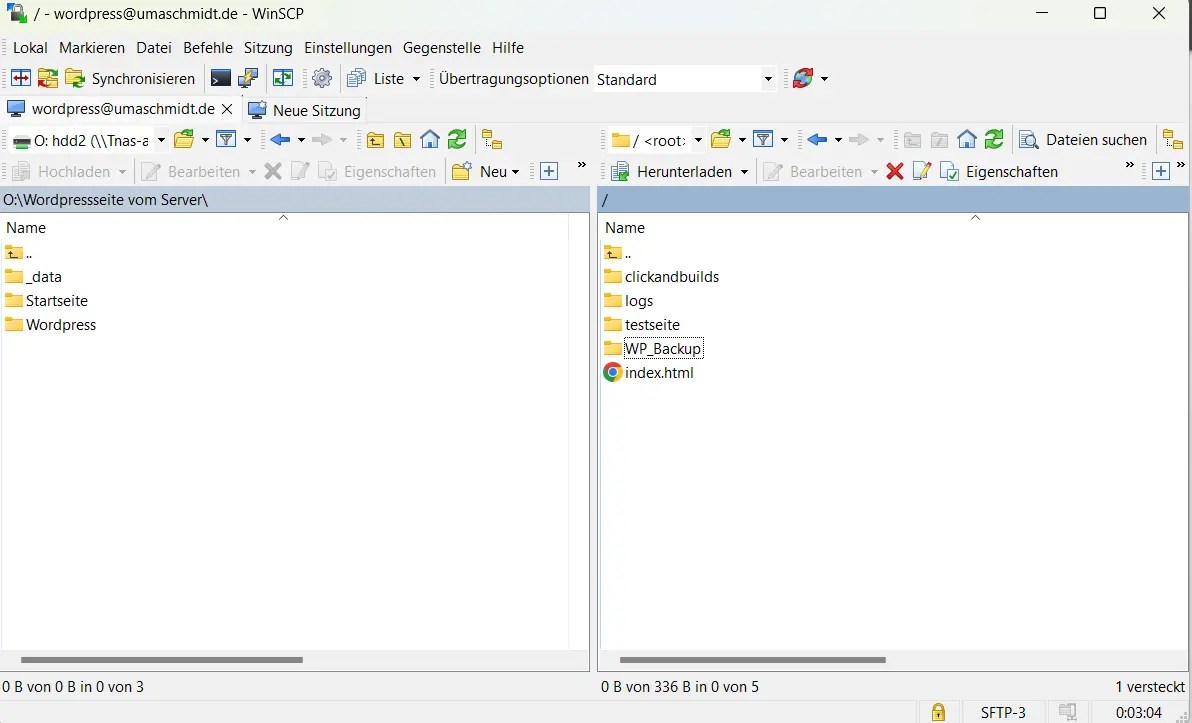Viewport: 1192px width, 723px height.
Task: Open the Lokal menu
Action: (30, 48)
